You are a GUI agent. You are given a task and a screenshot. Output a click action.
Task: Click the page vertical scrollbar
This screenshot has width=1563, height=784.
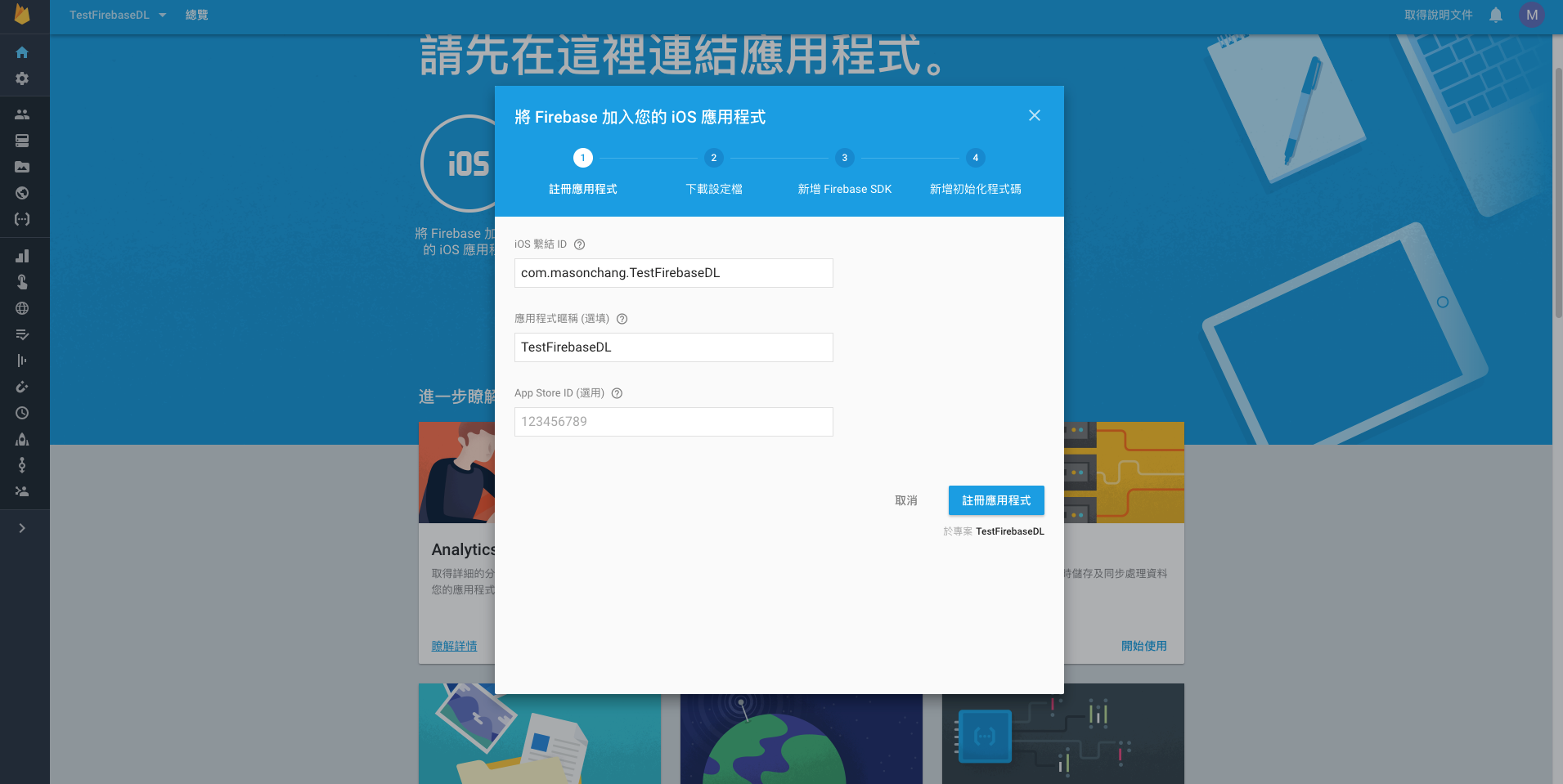(x=1557, y=192)
